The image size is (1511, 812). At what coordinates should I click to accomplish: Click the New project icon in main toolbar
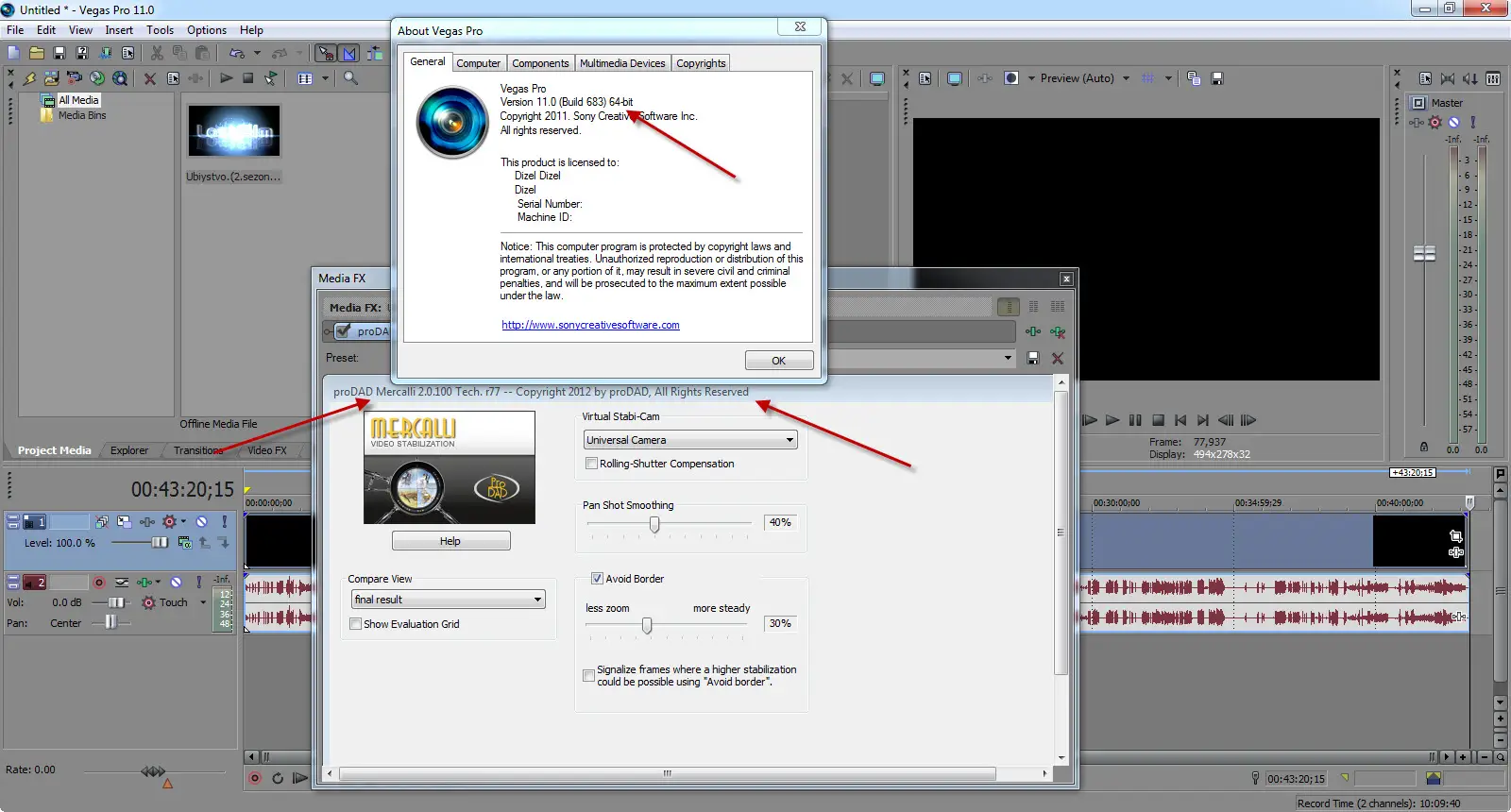(x=14, y=53)
